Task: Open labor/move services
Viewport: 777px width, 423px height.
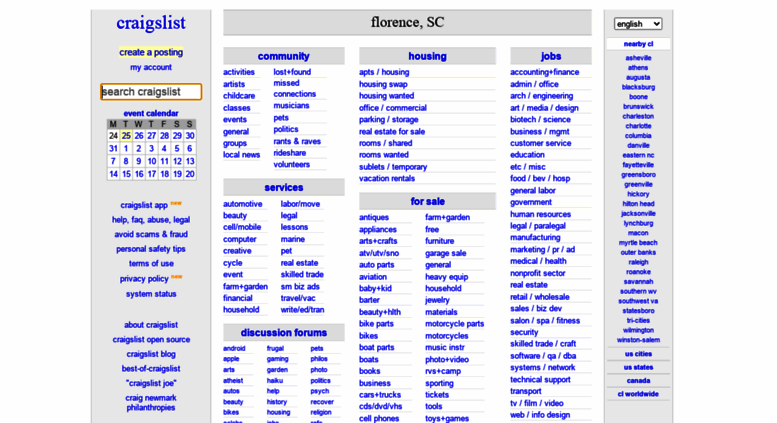Action: (x=300, y=204)
